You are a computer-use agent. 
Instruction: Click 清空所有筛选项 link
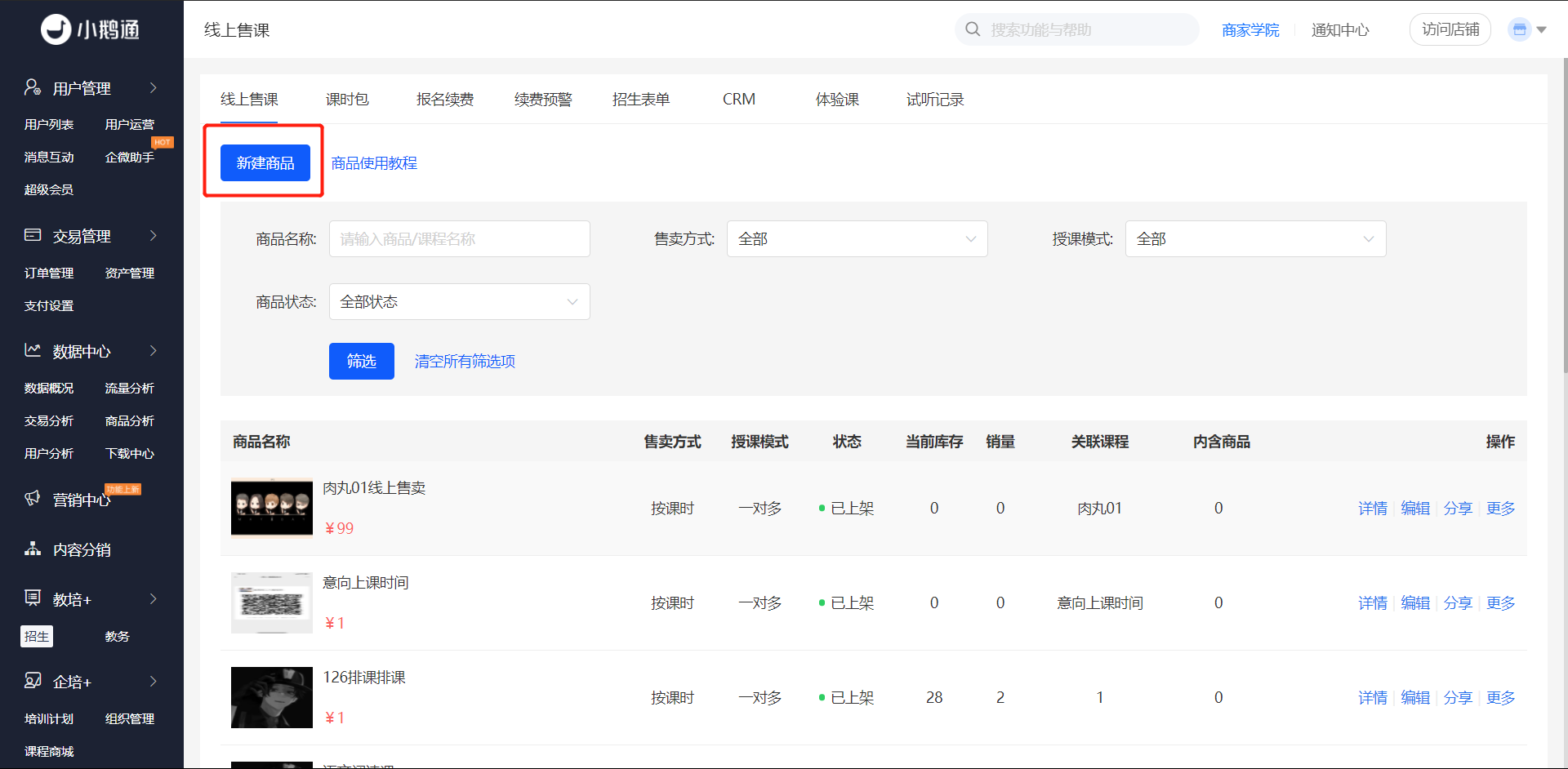pos(465,361)
